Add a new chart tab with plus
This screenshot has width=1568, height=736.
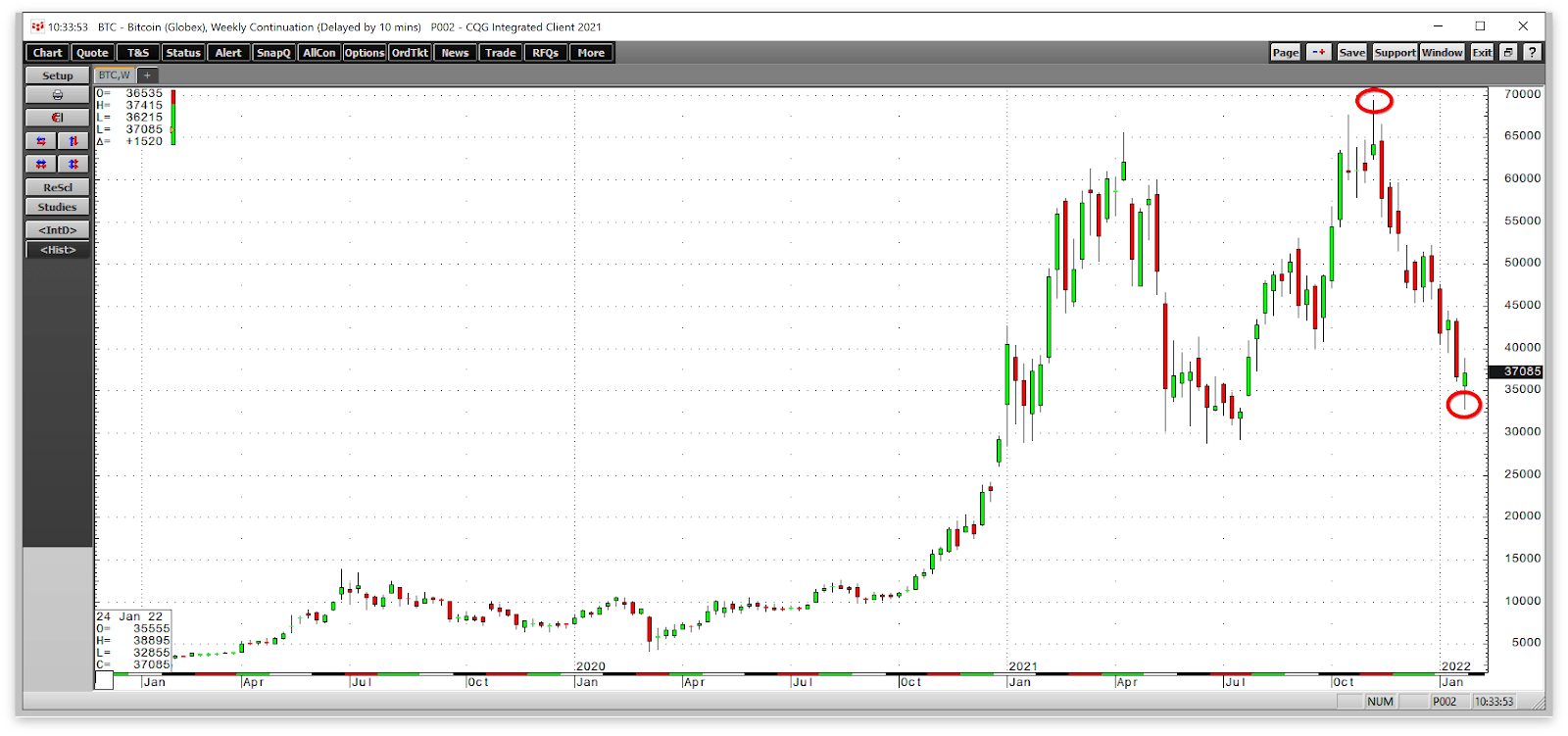[147, 75]
